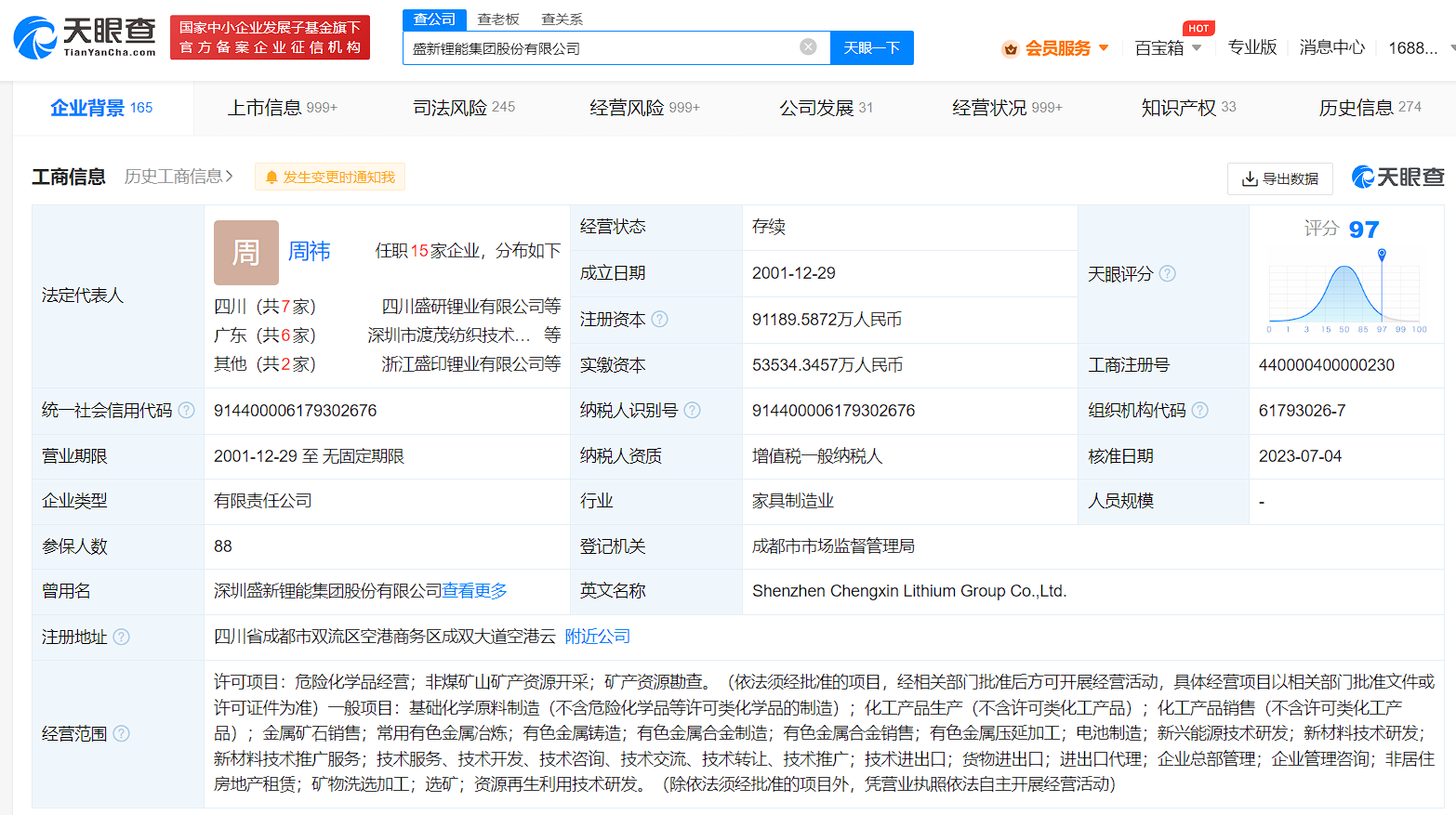Click the help icon next to 纳税人识别号

pos(692,410)
